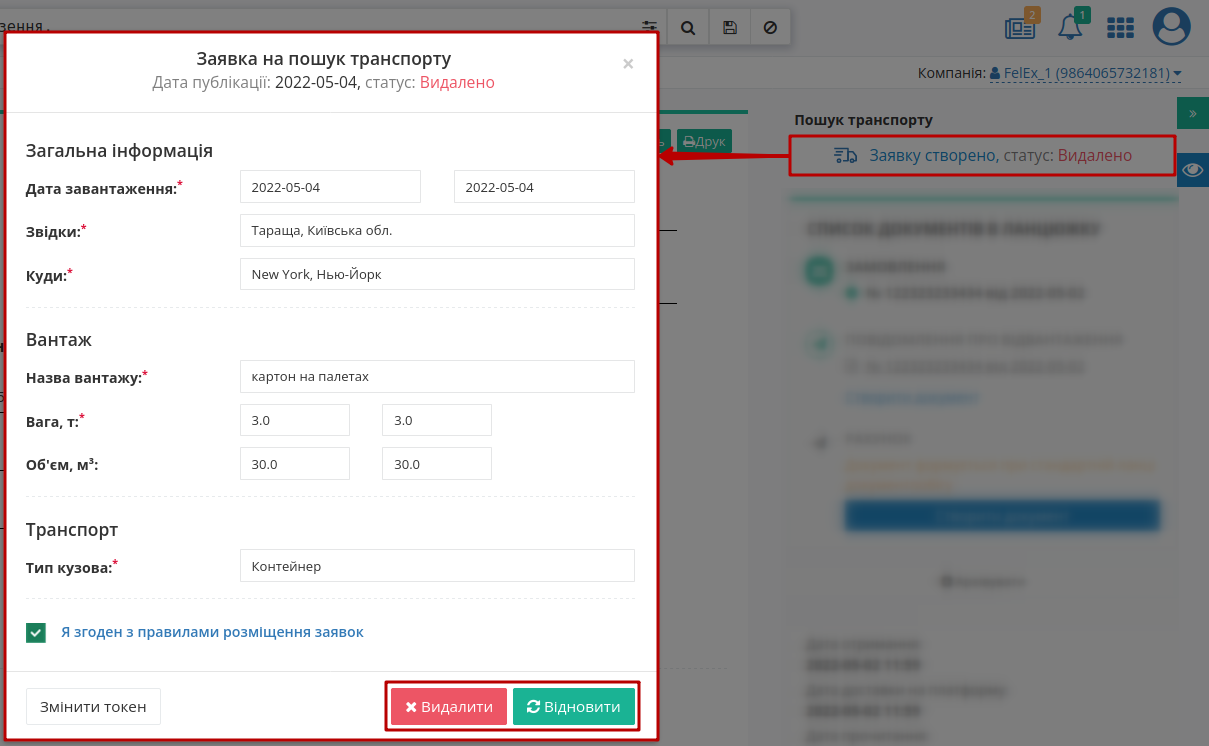Click the first weight field
Image resolution: width=1209 pixels, height=746 pixels.
tap(295, 420)
